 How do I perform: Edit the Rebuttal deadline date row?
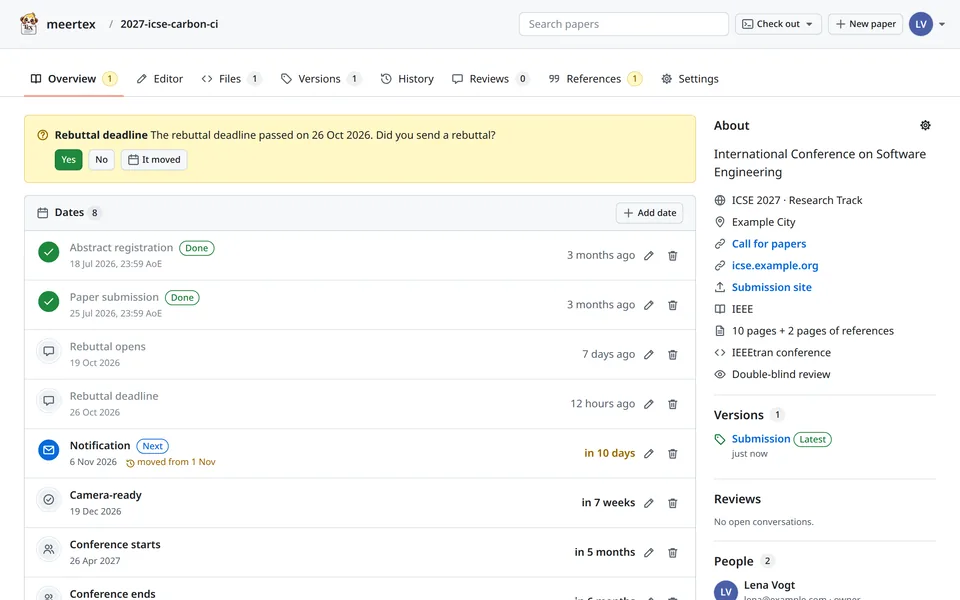pyautogui.click(x=649, y=404)
